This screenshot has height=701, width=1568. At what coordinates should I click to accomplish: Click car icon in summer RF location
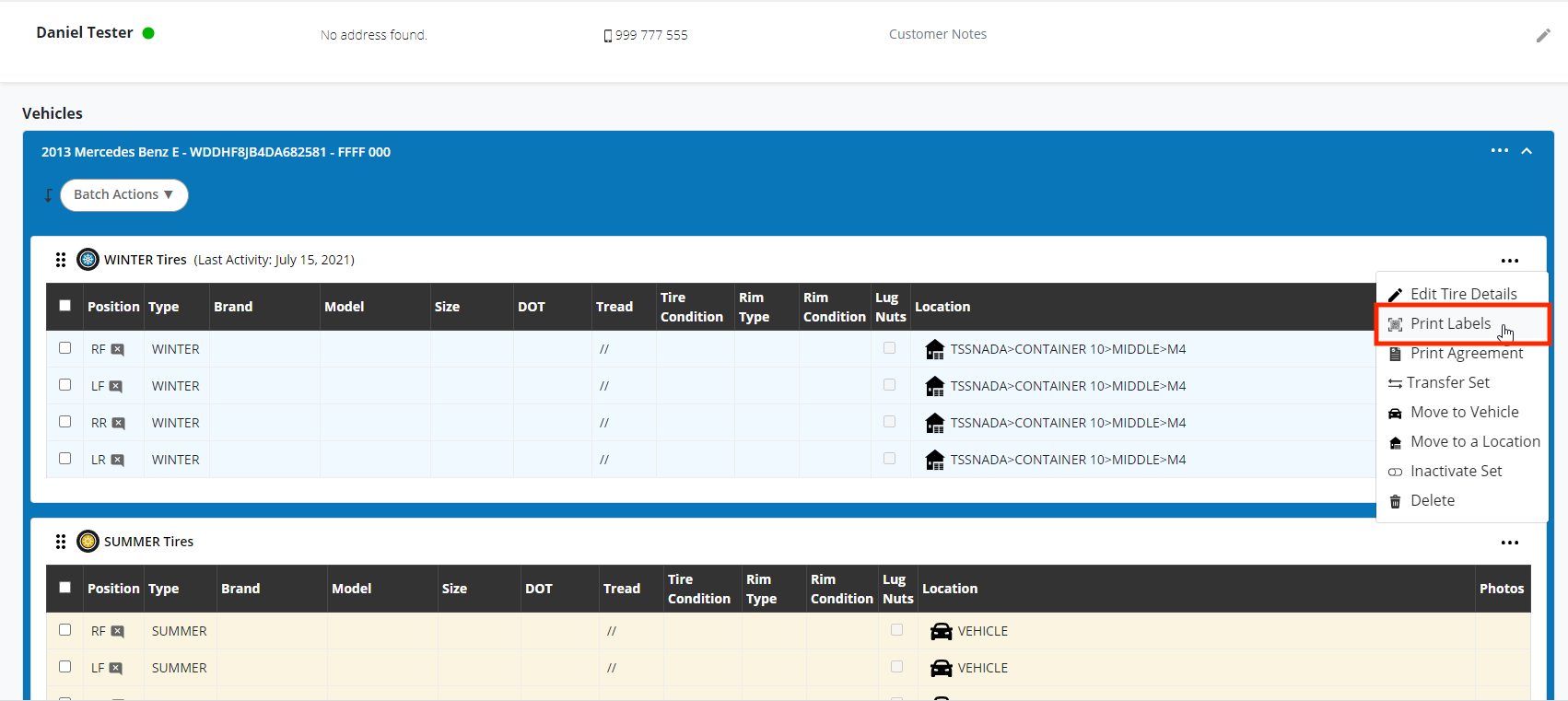(x=942, y=631)
